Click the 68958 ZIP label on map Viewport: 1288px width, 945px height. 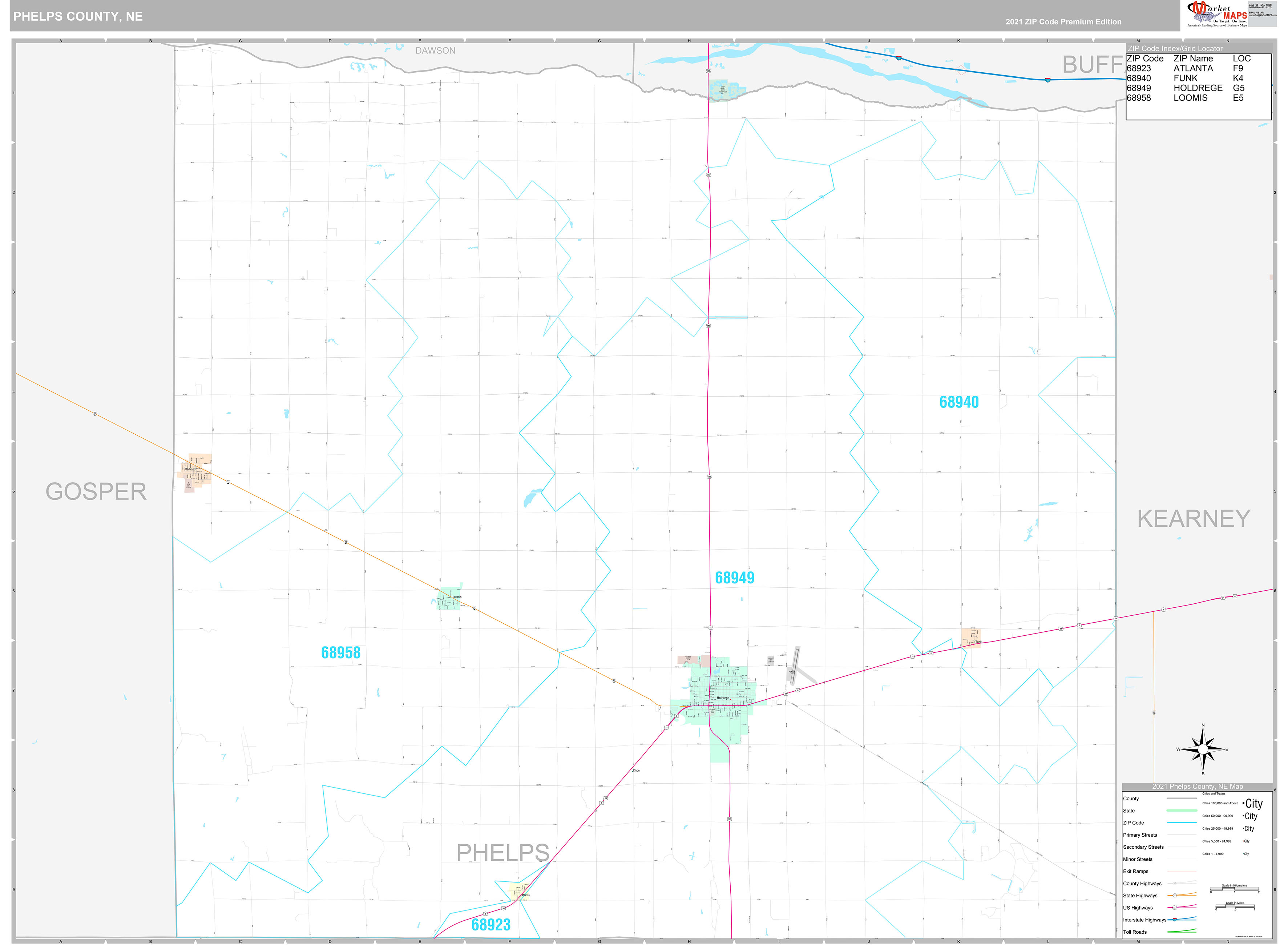point(341,653)
